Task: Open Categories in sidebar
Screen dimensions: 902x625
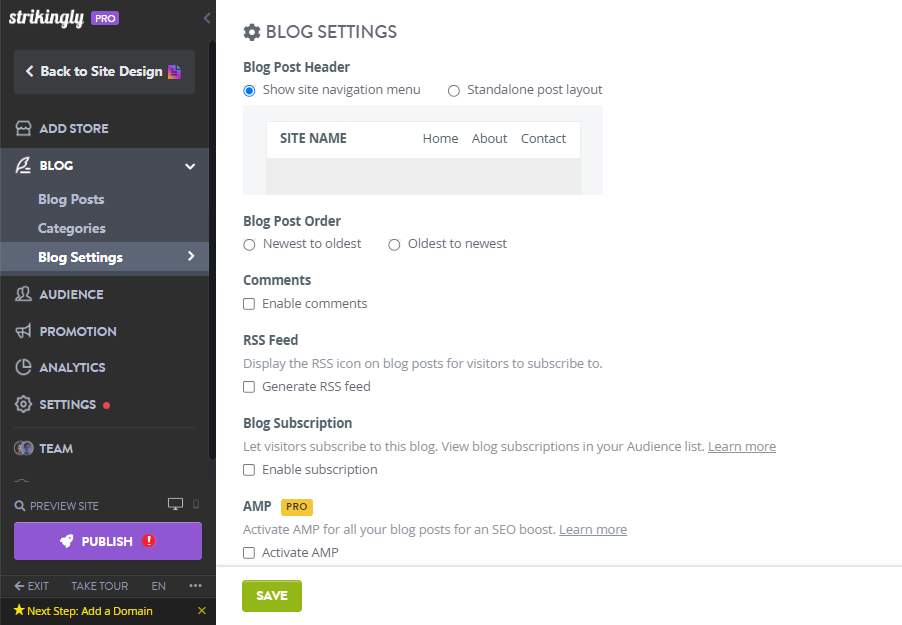Action: click(x=72, y=229)
